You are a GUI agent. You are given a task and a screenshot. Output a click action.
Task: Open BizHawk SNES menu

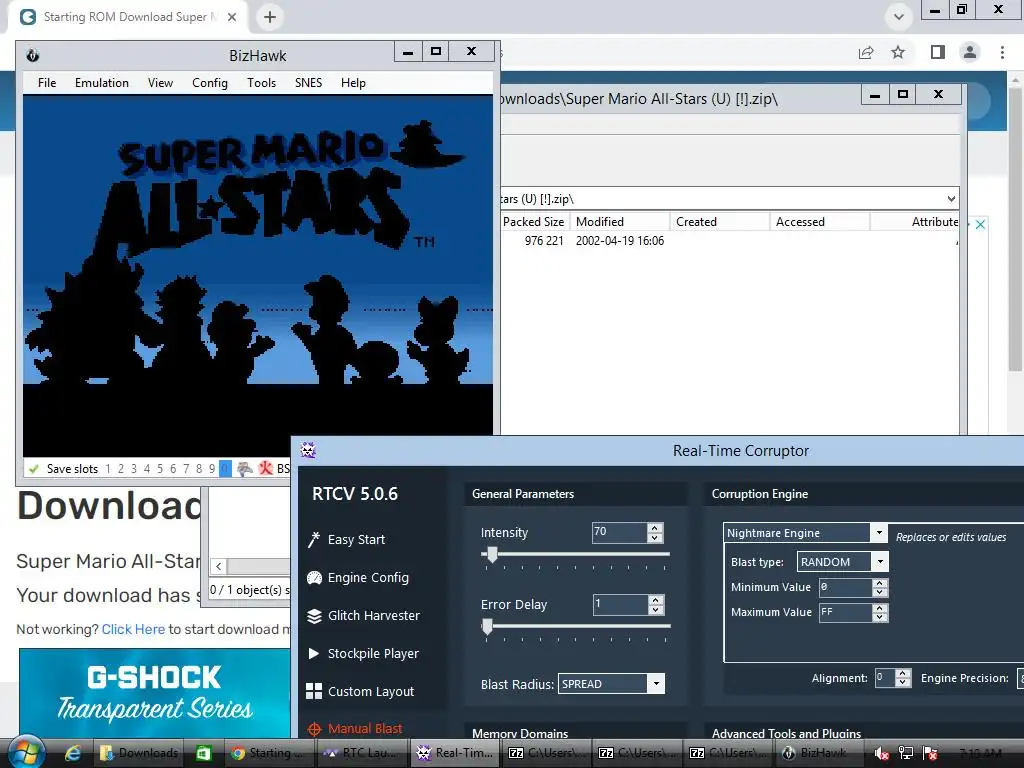(308, 83)
